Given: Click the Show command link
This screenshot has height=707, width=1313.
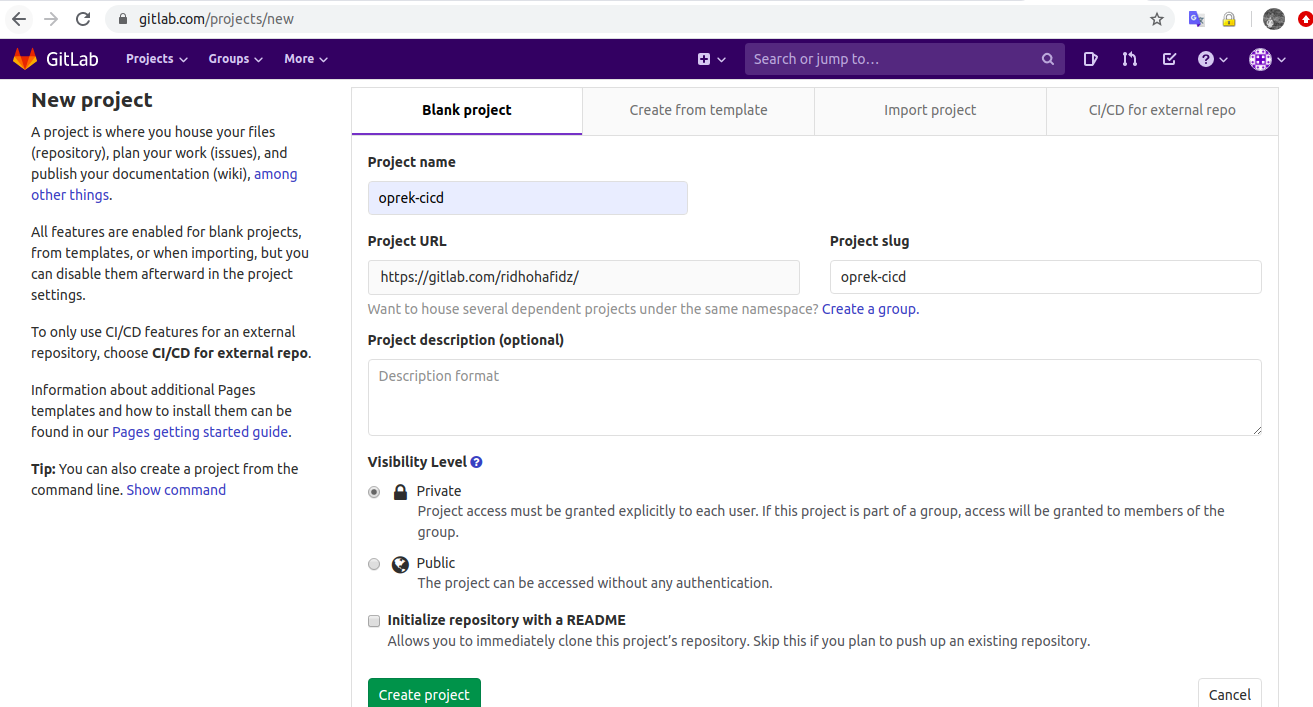Looking at the screenshot, I should click(x=176, y=490).
